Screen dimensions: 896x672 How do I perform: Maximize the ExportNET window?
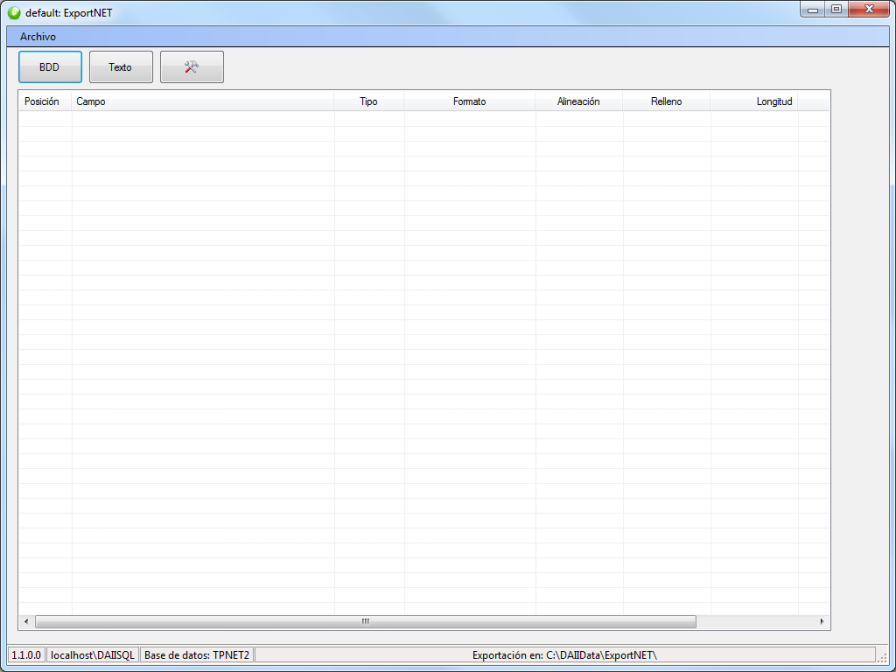[x=836, y=9]
